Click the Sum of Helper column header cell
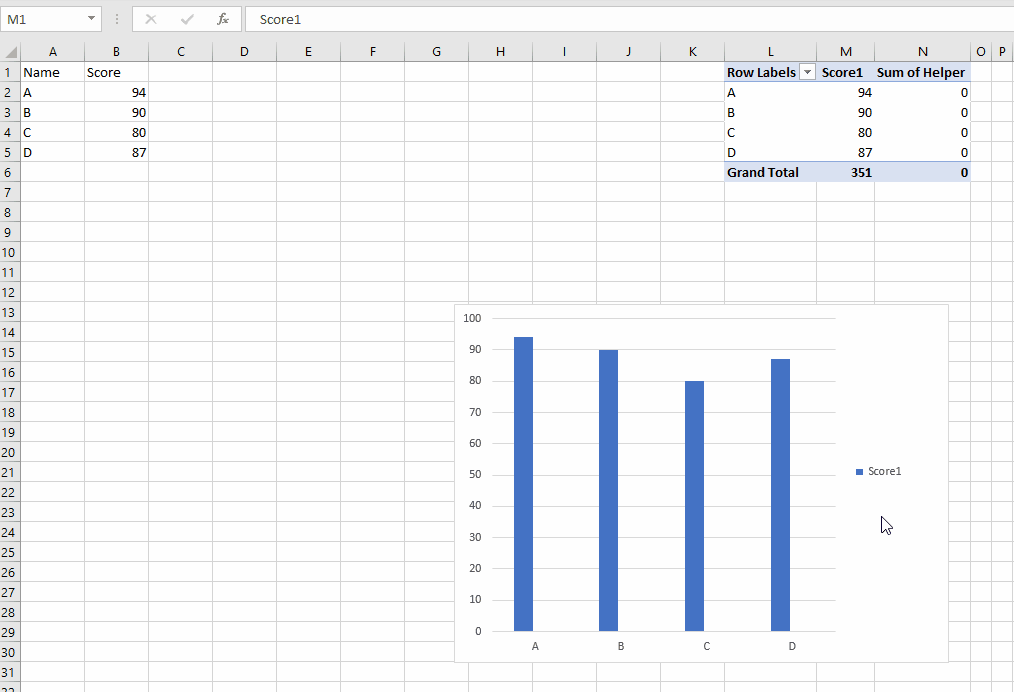 (x=922, y=72)
